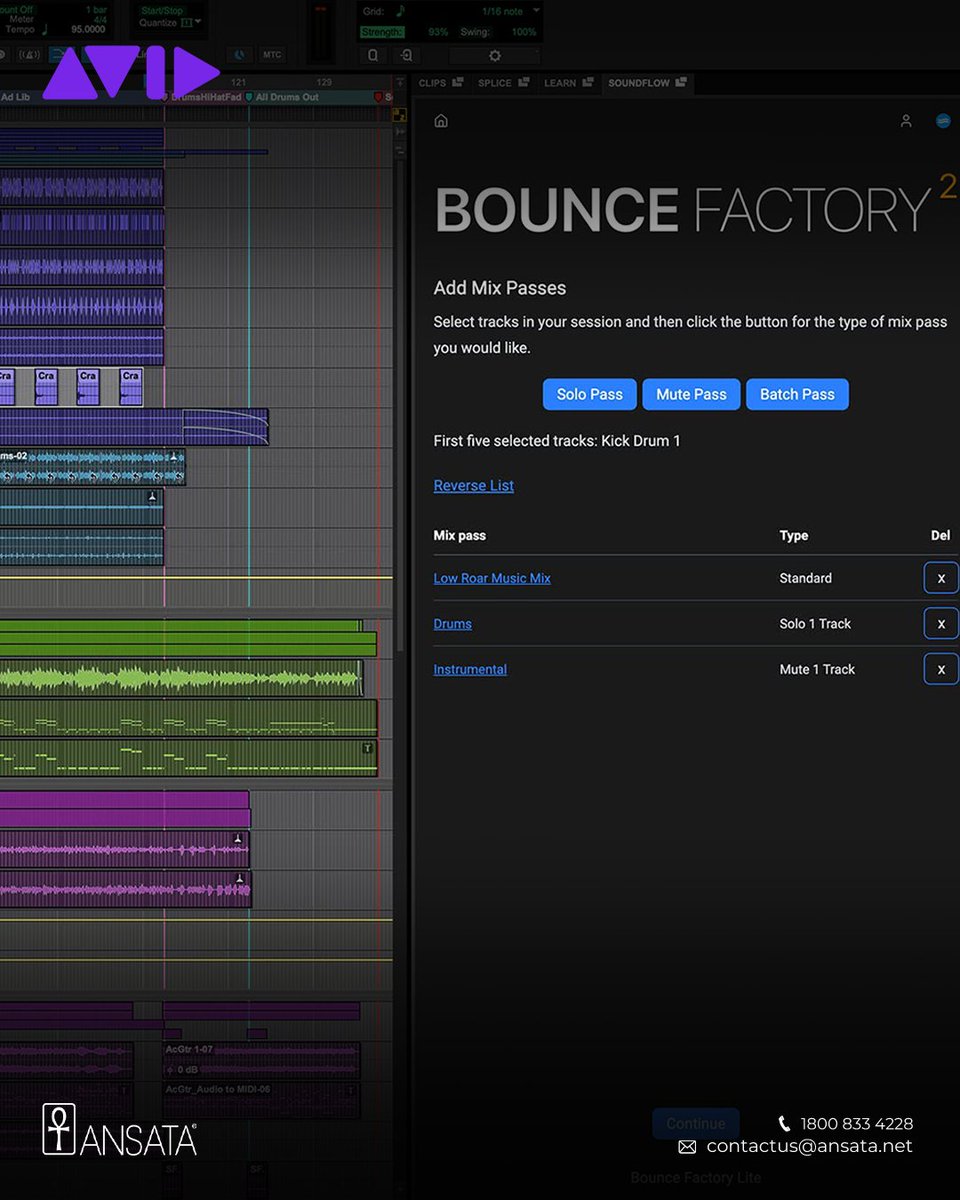Screen dimensions: 960x1200
Task: Switch to the LEARN tab
Action: point(560,83)
